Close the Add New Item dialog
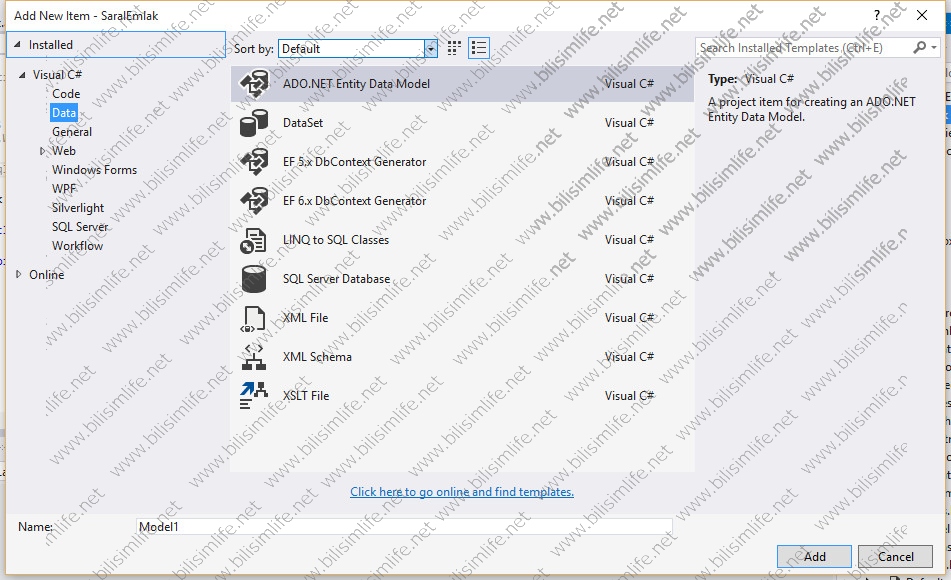Viewport: 951px width, 580px height. pyautogui.click(x=922, y=15)
